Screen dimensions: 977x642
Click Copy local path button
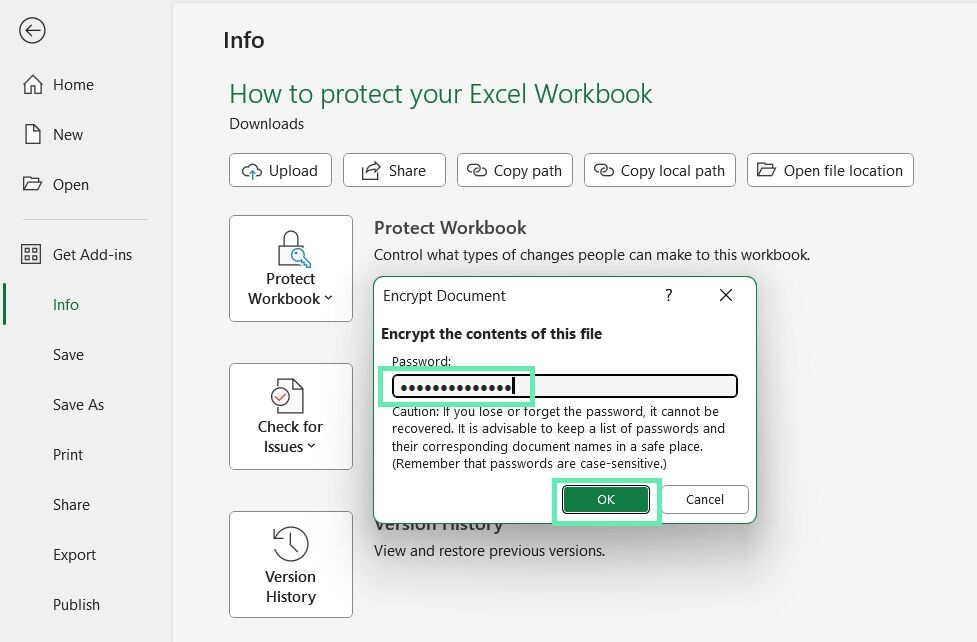pos(660,170)
